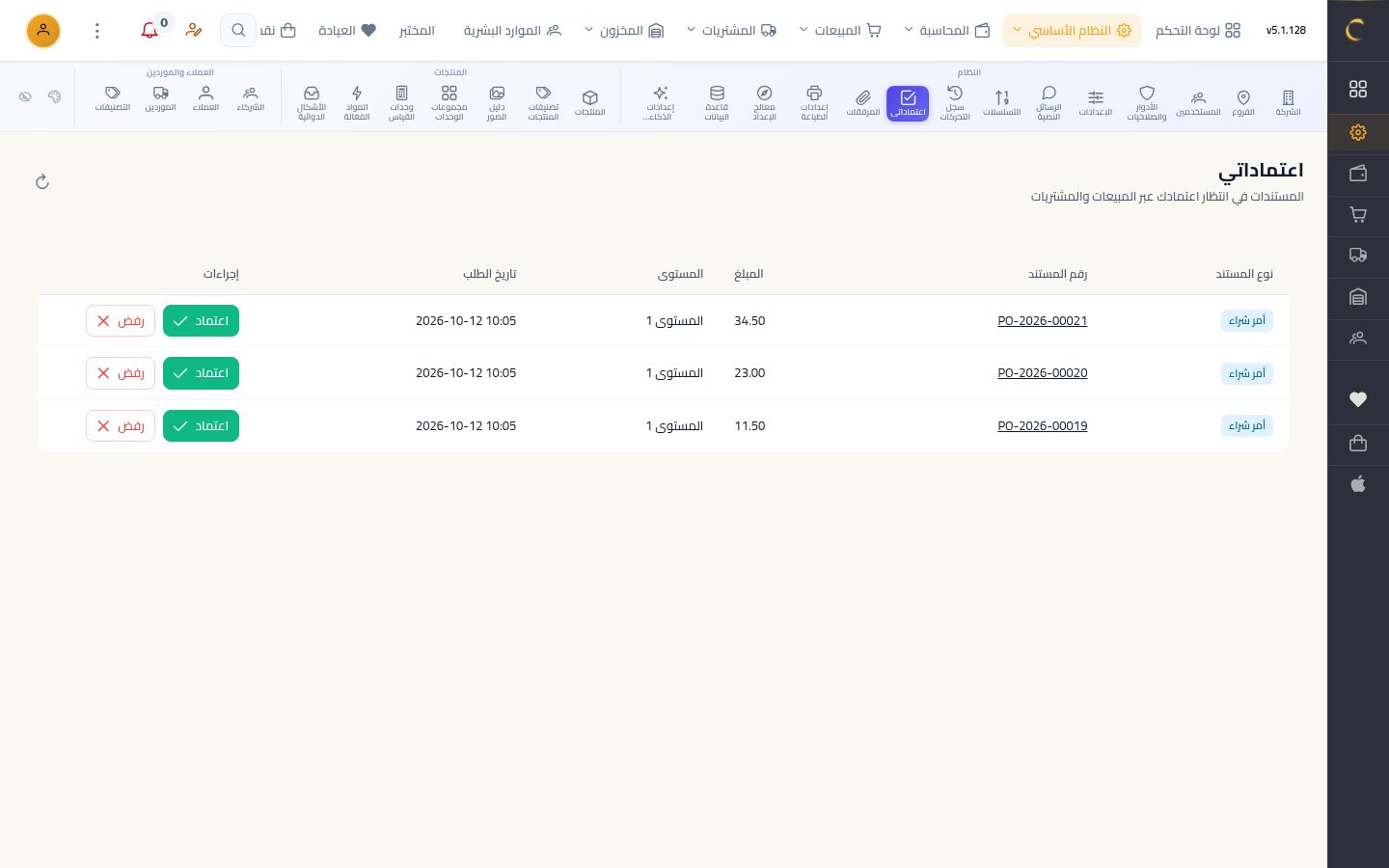Expand the النظام الأساسي dropdown

click(1072, 31)
